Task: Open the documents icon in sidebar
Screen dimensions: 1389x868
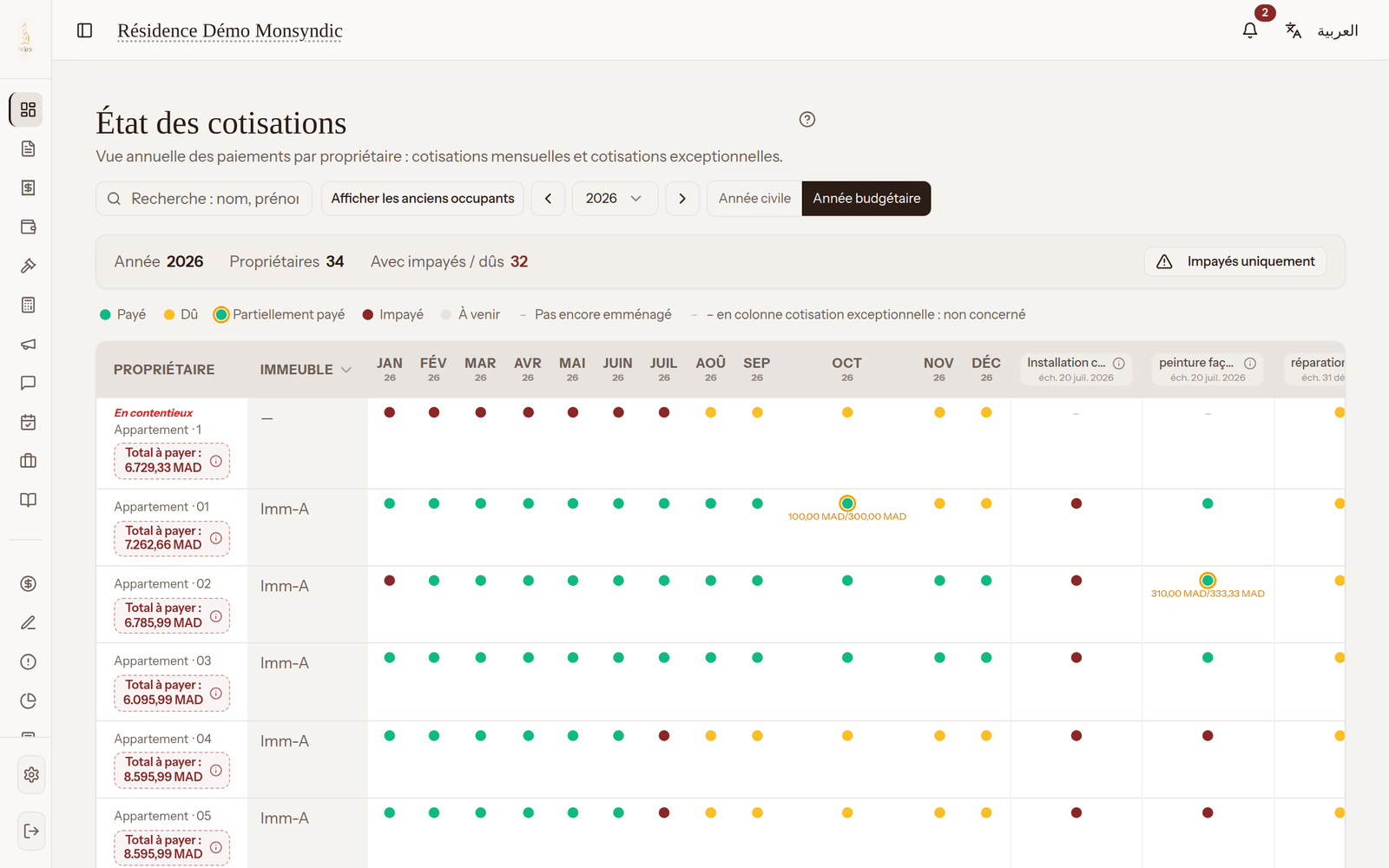Action: click(x=28, y=148)
